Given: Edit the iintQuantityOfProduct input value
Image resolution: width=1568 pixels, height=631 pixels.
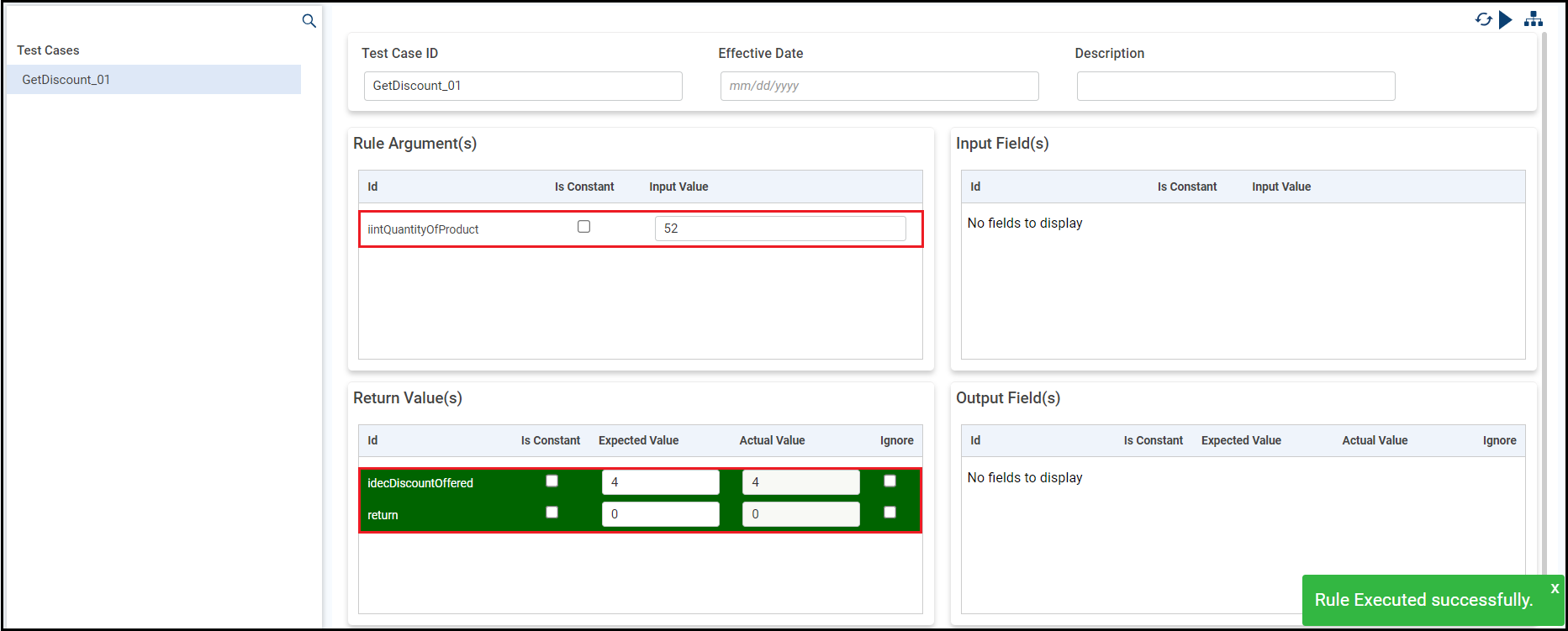Looking at the screenshot, I should (x=779, y=229).
